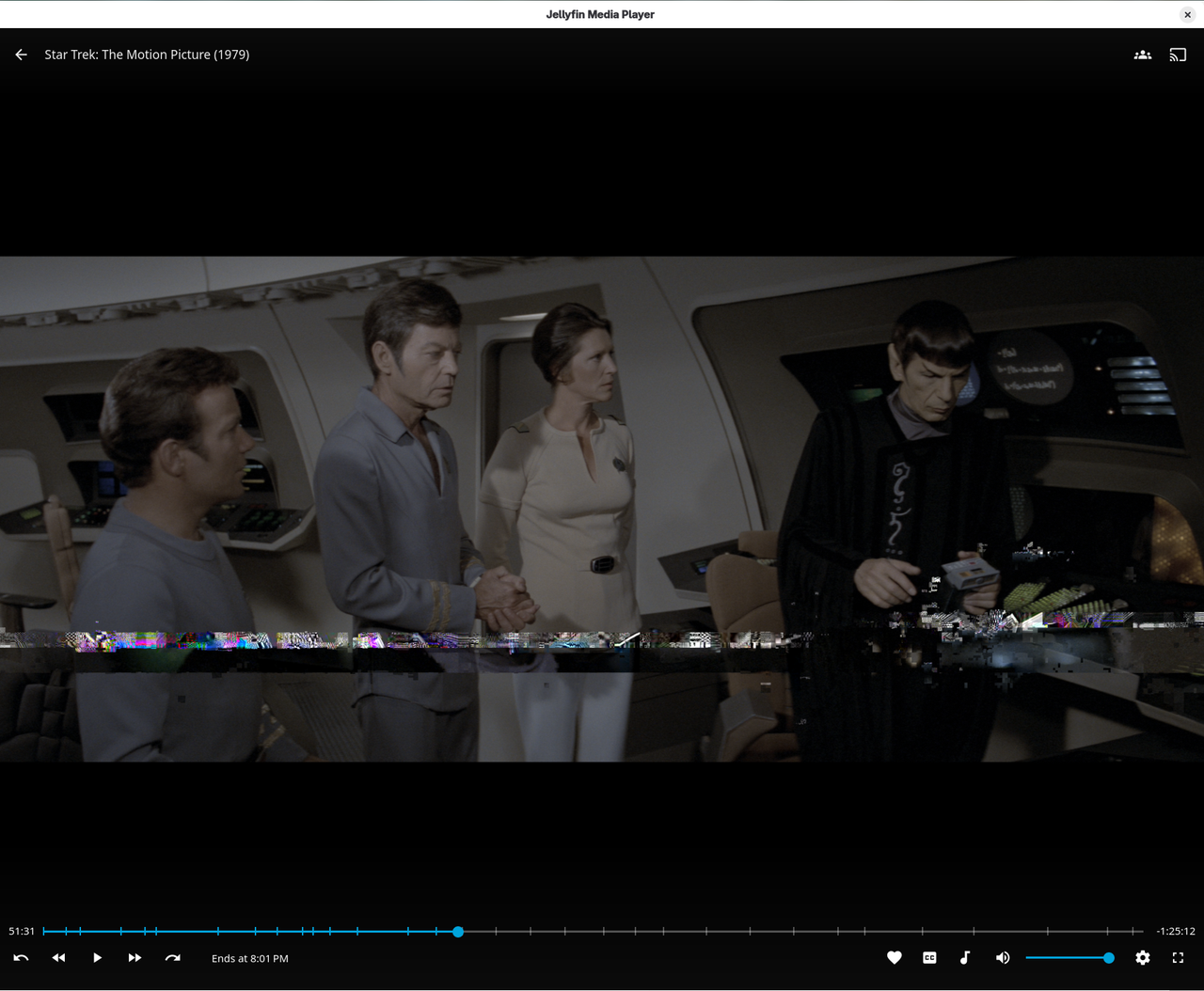
Task: Select the Star Trek movie title text
Action: (x=148, y=55)
